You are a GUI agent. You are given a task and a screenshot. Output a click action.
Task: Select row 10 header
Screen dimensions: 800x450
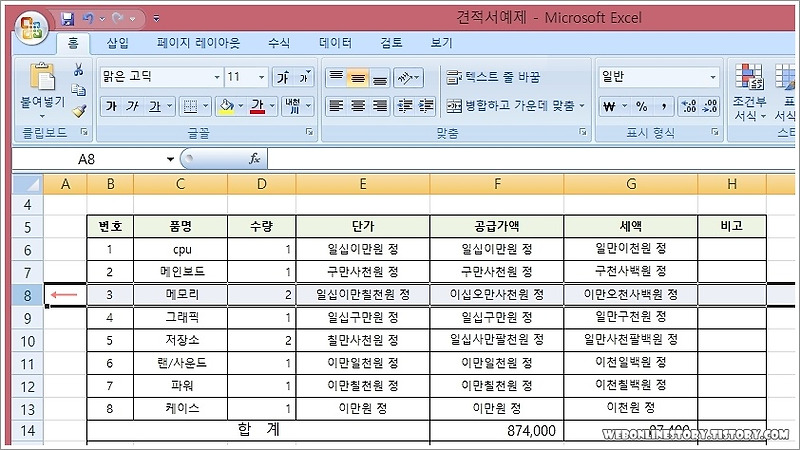28,341
